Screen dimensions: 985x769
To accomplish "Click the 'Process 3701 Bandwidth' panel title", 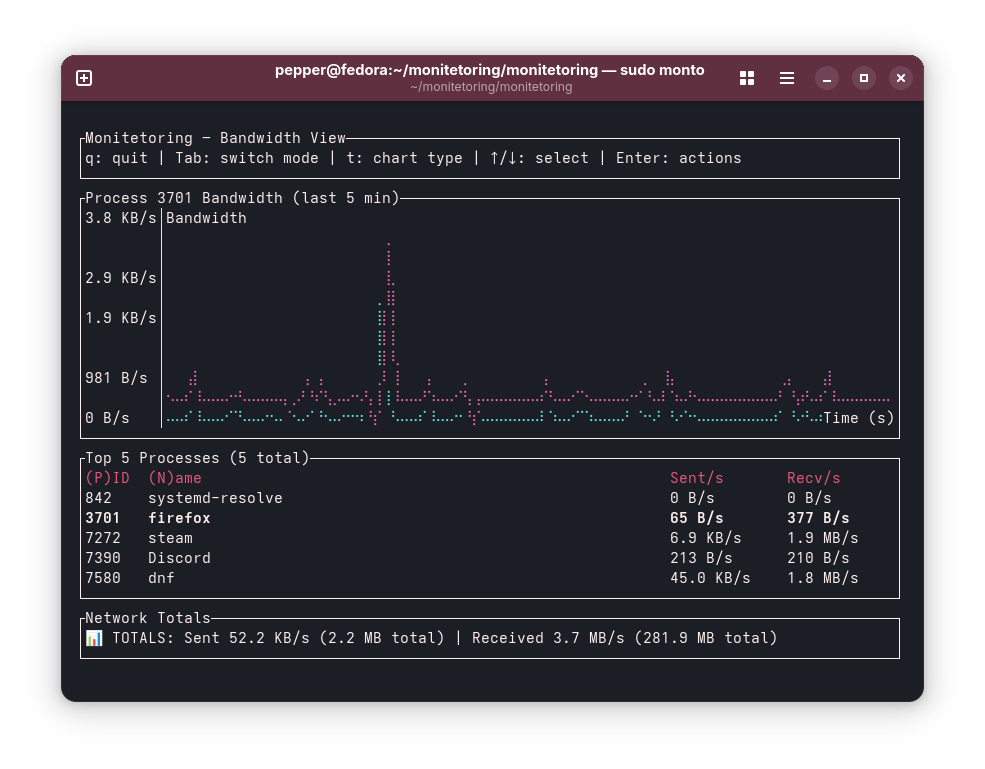I will pos(242,199).
